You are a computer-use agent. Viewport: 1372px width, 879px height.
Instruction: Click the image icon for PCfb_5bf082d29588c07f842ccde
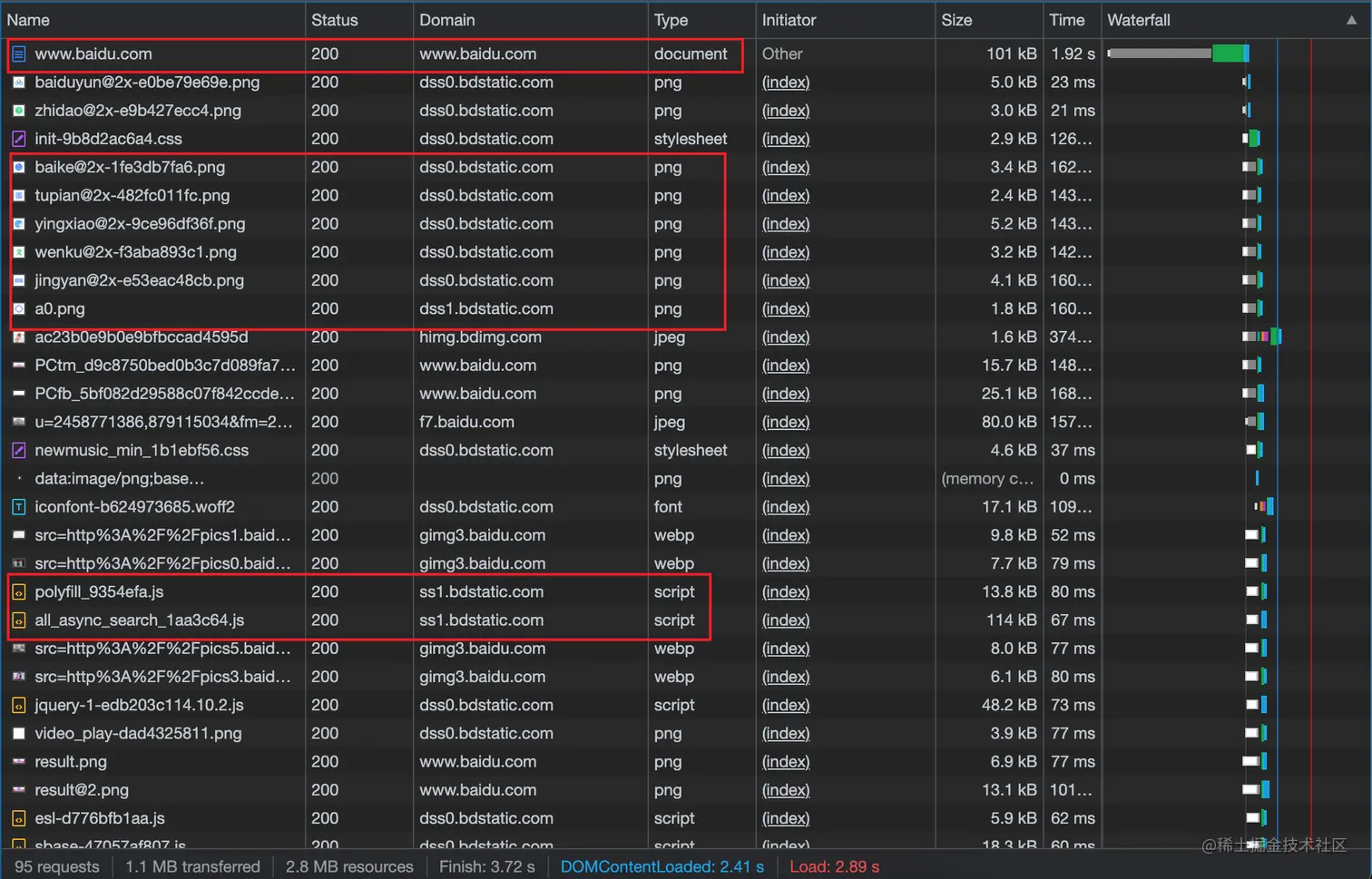click(x=19, y=394)
